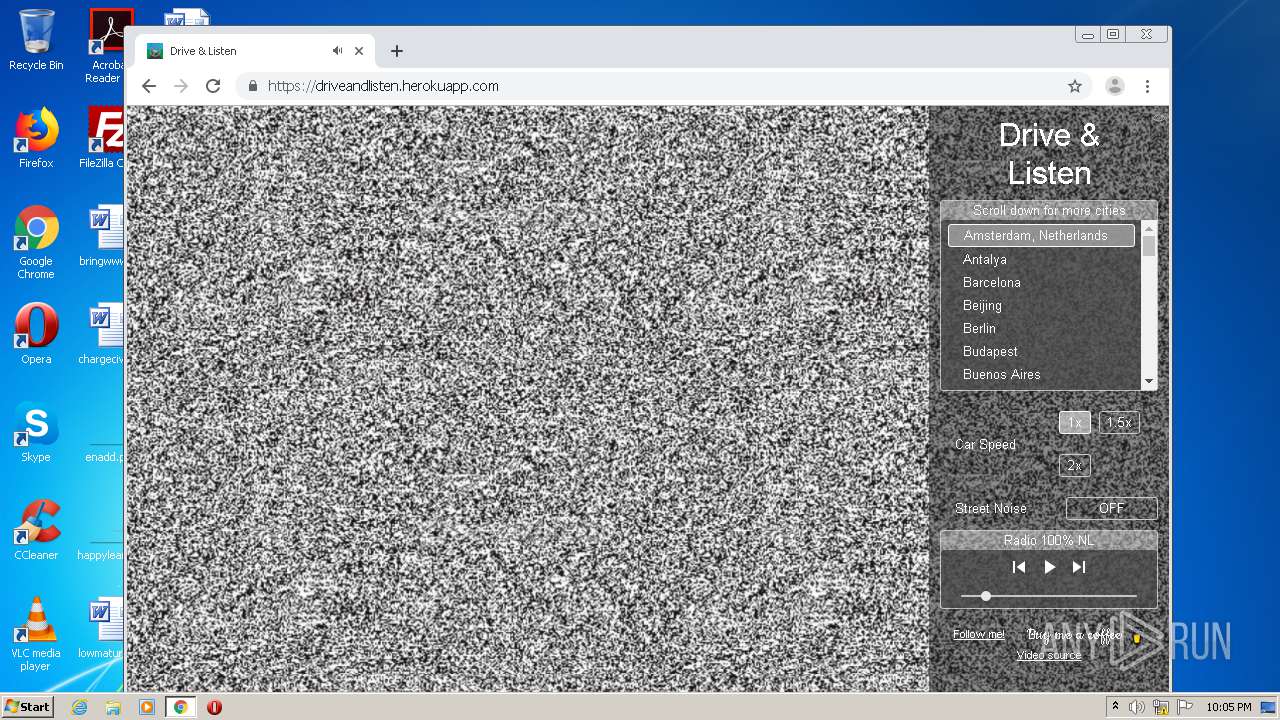
Task: Open the Follow me! link
Action: pyautogui.click(x=979, y=634)
